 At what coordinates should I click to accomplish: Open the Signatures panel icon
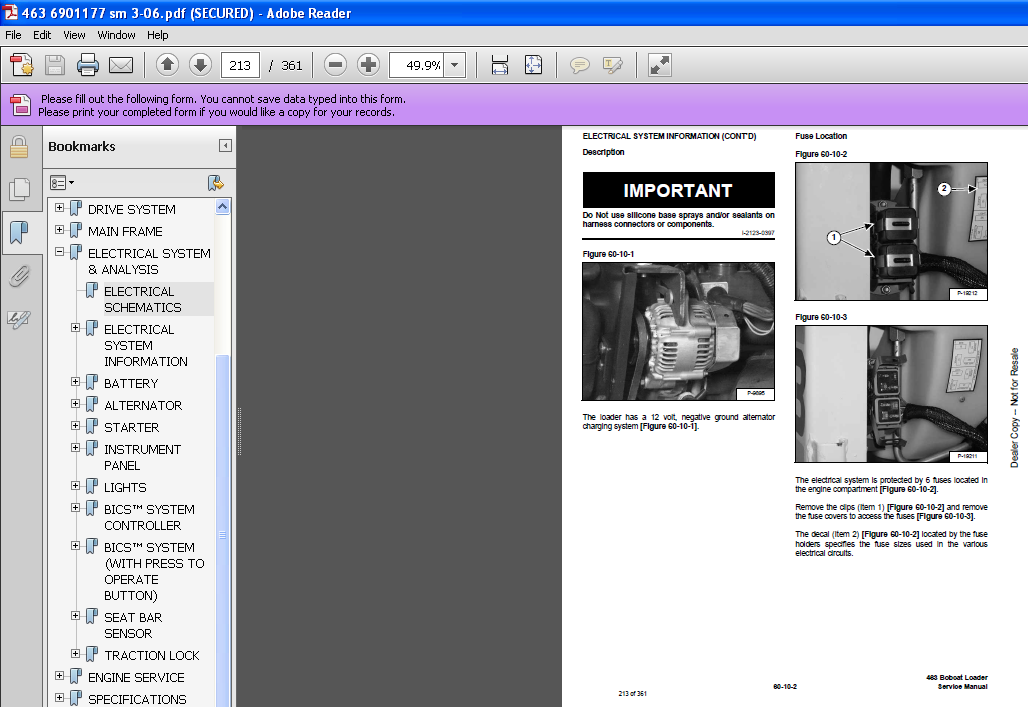point(19,319)
